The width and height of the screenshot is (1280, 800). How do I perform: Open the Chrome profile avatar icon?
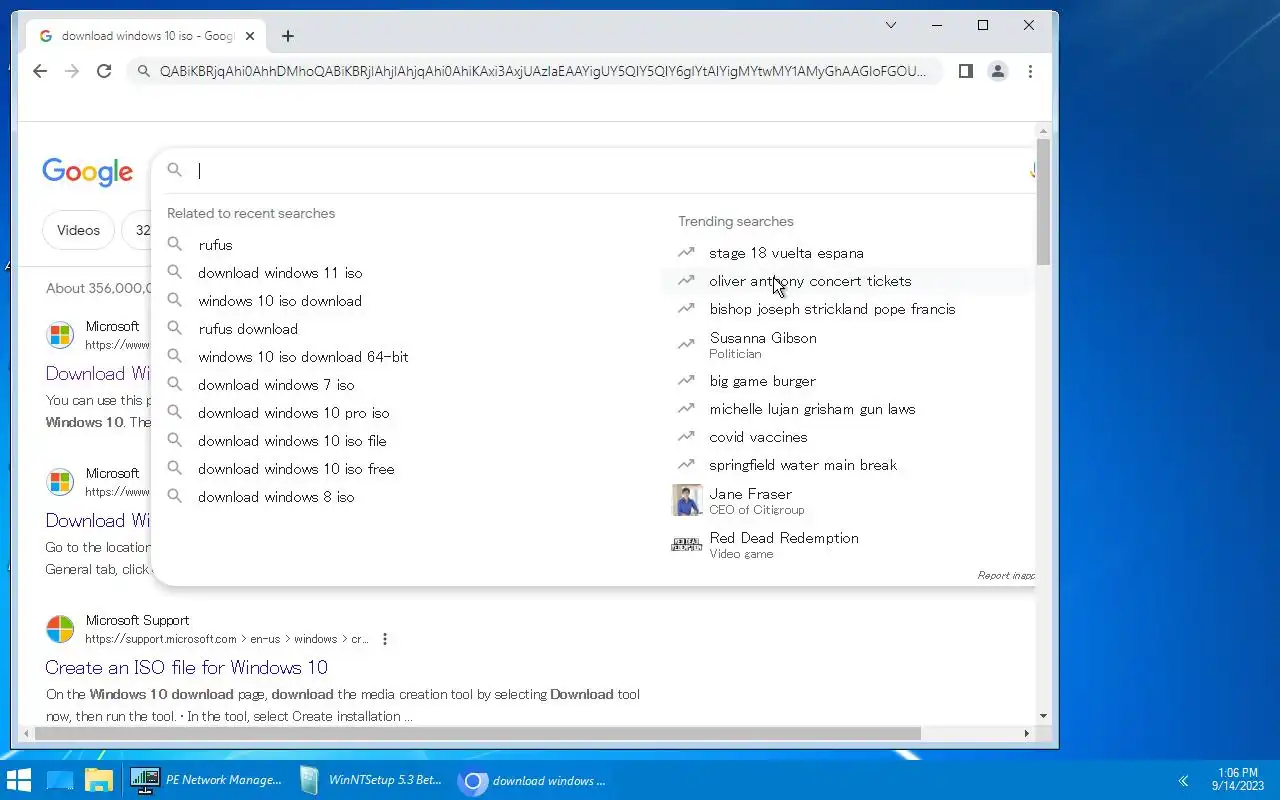(998, 71)
